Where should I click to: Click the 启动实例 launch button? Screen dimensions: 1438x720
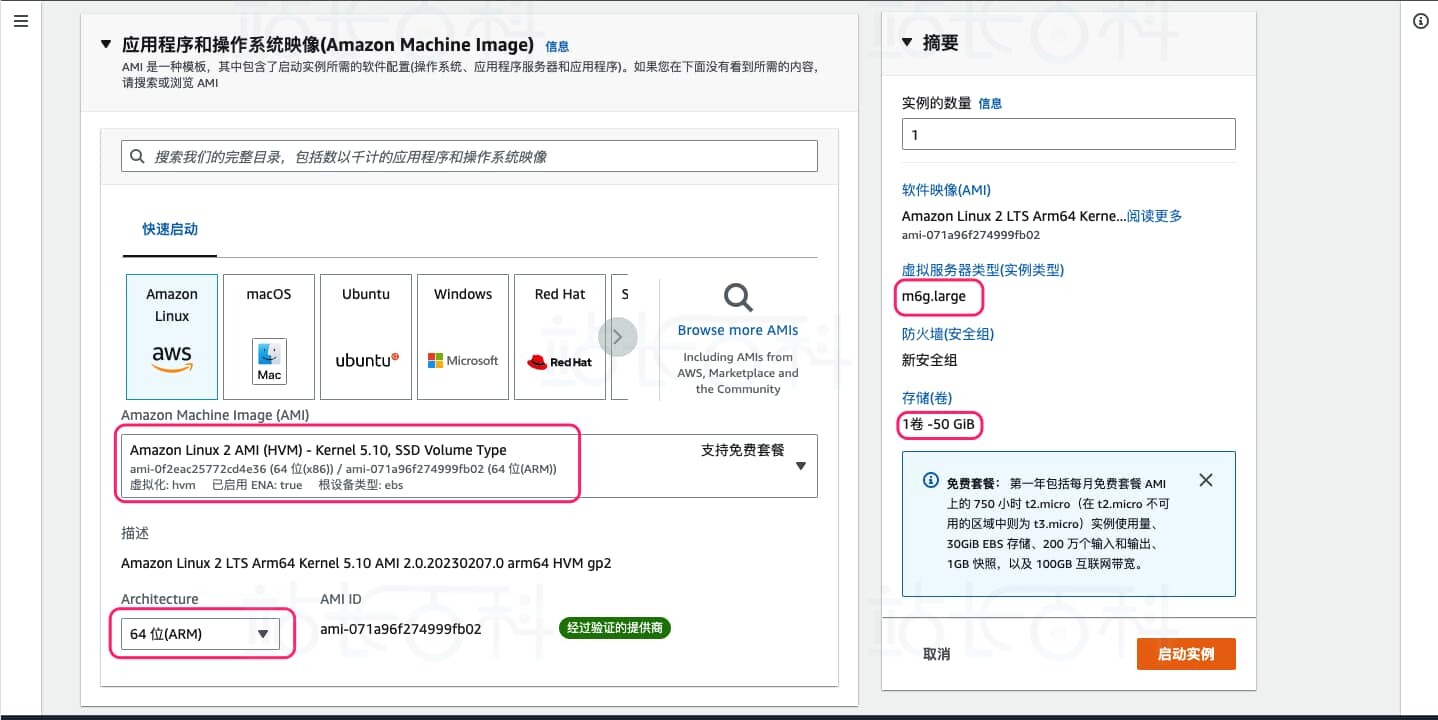point(1185,654)
